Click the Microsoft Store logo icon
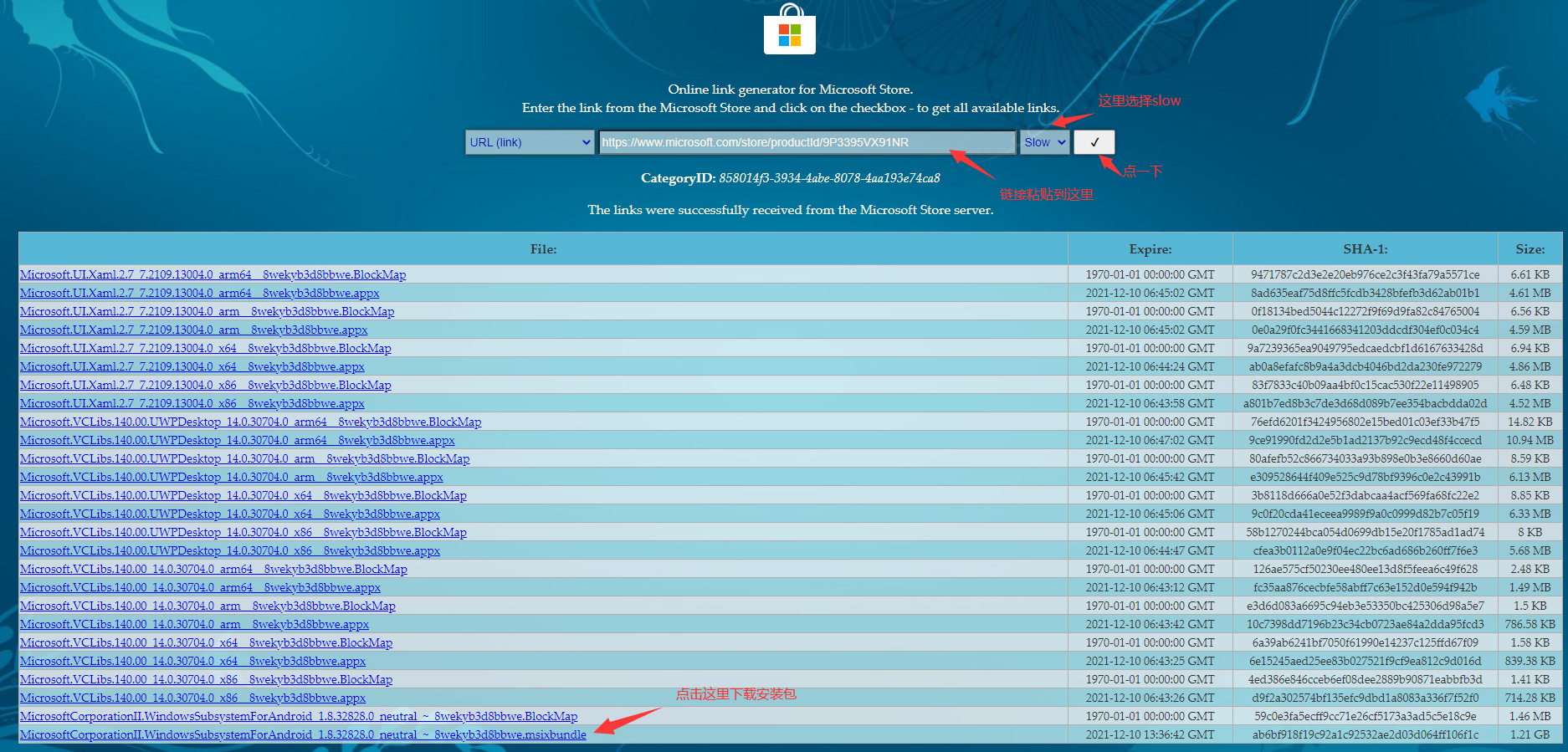Screen dimensions: 1568x752 (x=789, y=31)
